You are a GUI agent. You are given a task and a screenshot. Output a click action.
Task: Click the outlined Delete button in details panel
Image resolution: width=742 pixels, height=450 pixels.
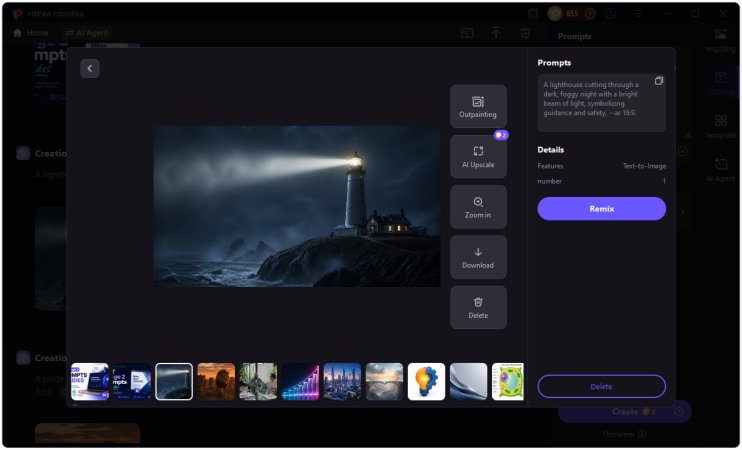[x=601, y=387]
